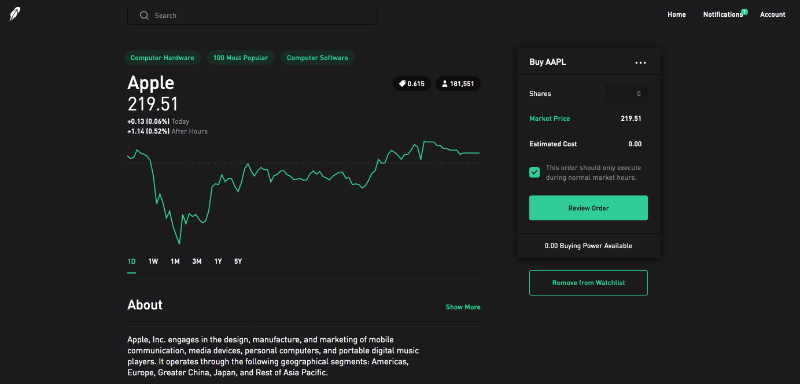800x384 pixels.
Task: Click the 0.00 Buying Power Available text
Action: click(x=588, y=246)
